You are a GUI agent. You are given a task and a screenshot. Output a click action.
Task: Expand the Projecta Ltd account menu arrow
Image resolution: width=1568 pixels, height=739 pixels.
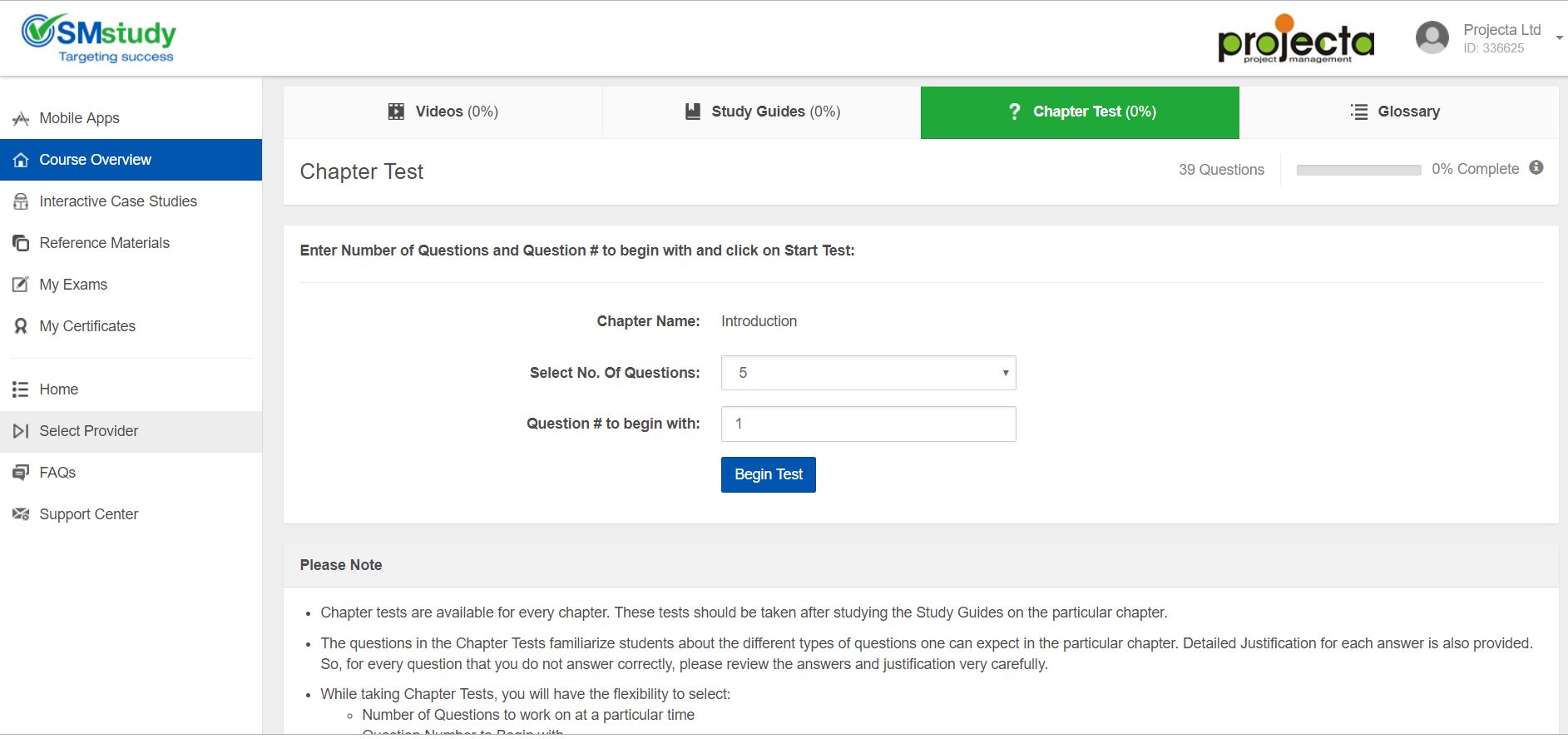tap(1559, 37)
